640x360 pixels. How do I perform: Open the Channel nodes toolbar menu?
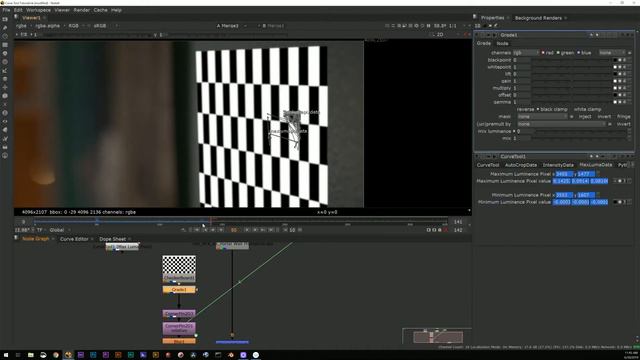5,45
